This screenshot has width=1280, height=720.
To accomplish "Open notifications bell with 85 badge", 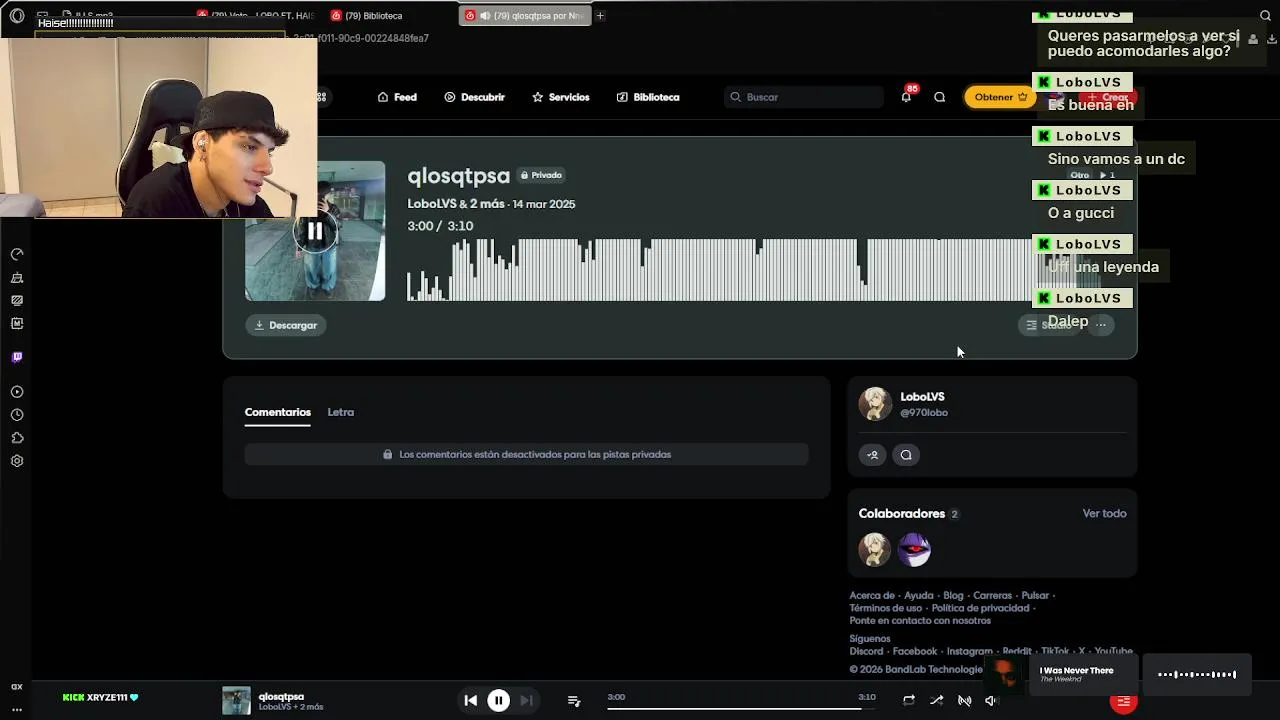I will pos(906,96).
